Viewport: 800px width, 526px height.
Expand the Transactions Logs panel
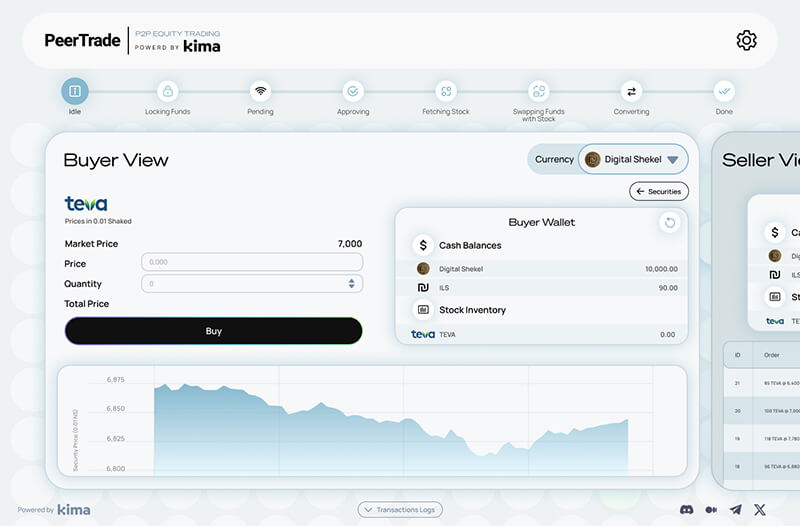point(400,510)
